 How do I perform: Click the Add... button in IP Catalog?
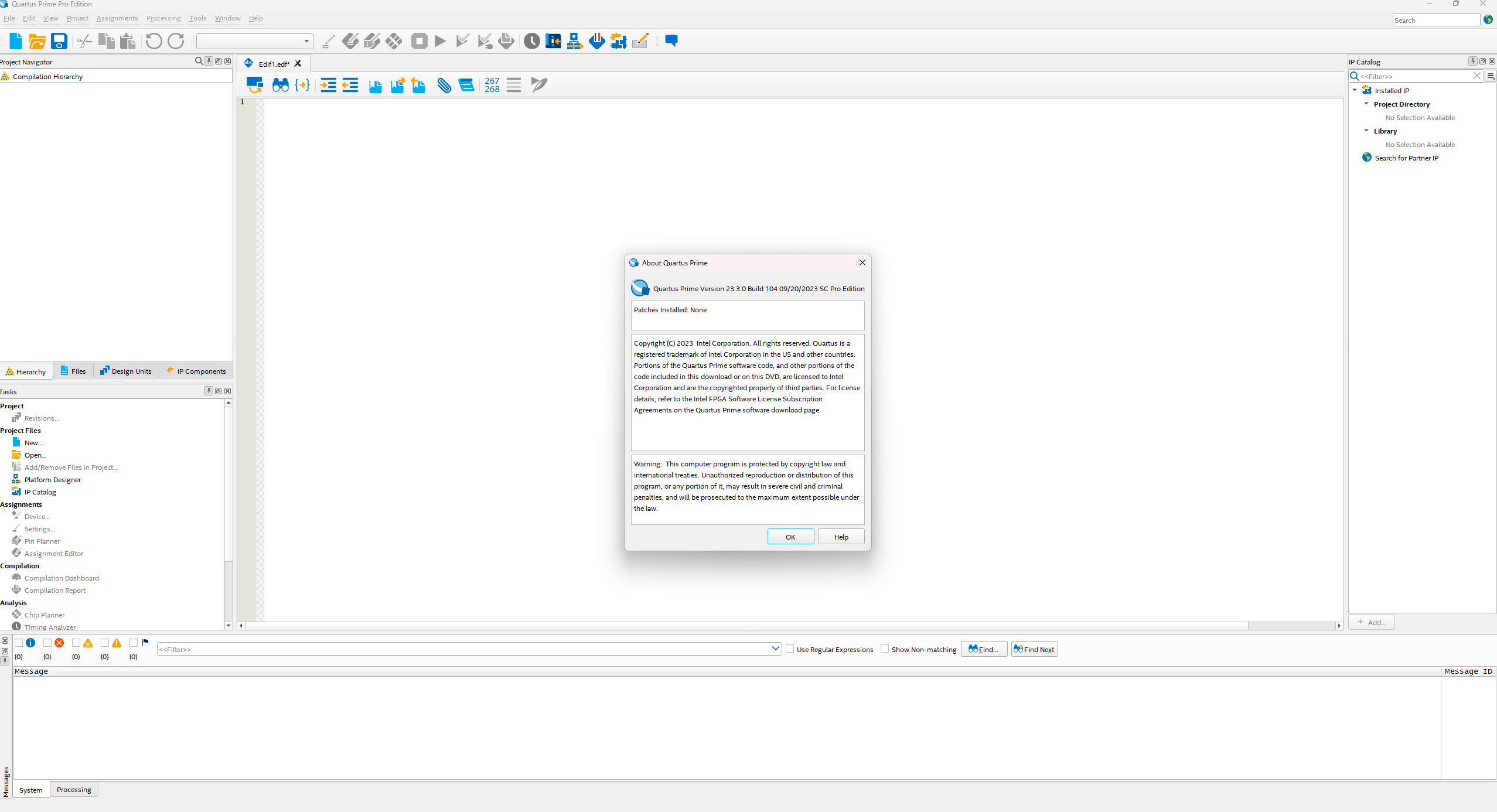1372,622
